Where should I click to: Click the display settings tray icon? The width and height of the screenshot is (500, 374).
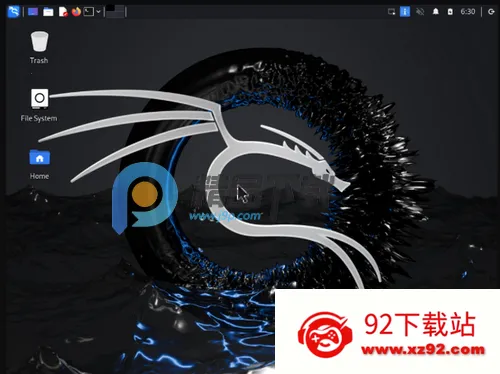391,12
